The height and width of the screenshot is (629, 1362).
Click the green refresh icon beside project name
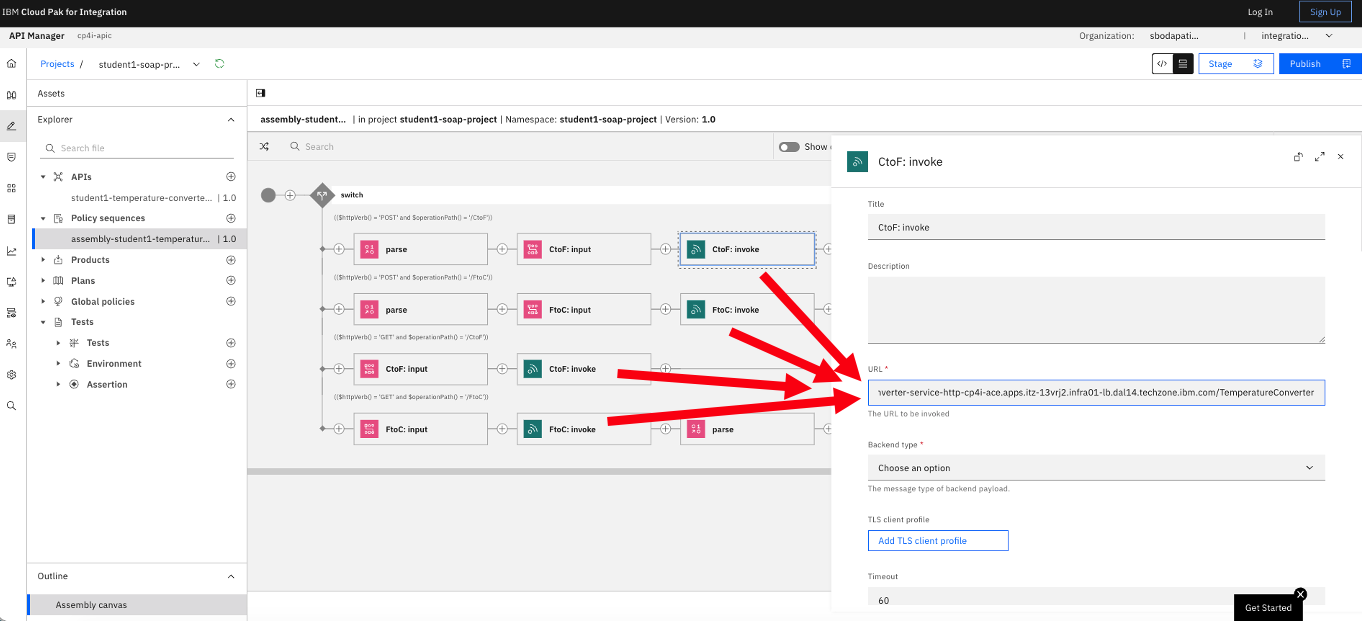click(x=219, y=64)
